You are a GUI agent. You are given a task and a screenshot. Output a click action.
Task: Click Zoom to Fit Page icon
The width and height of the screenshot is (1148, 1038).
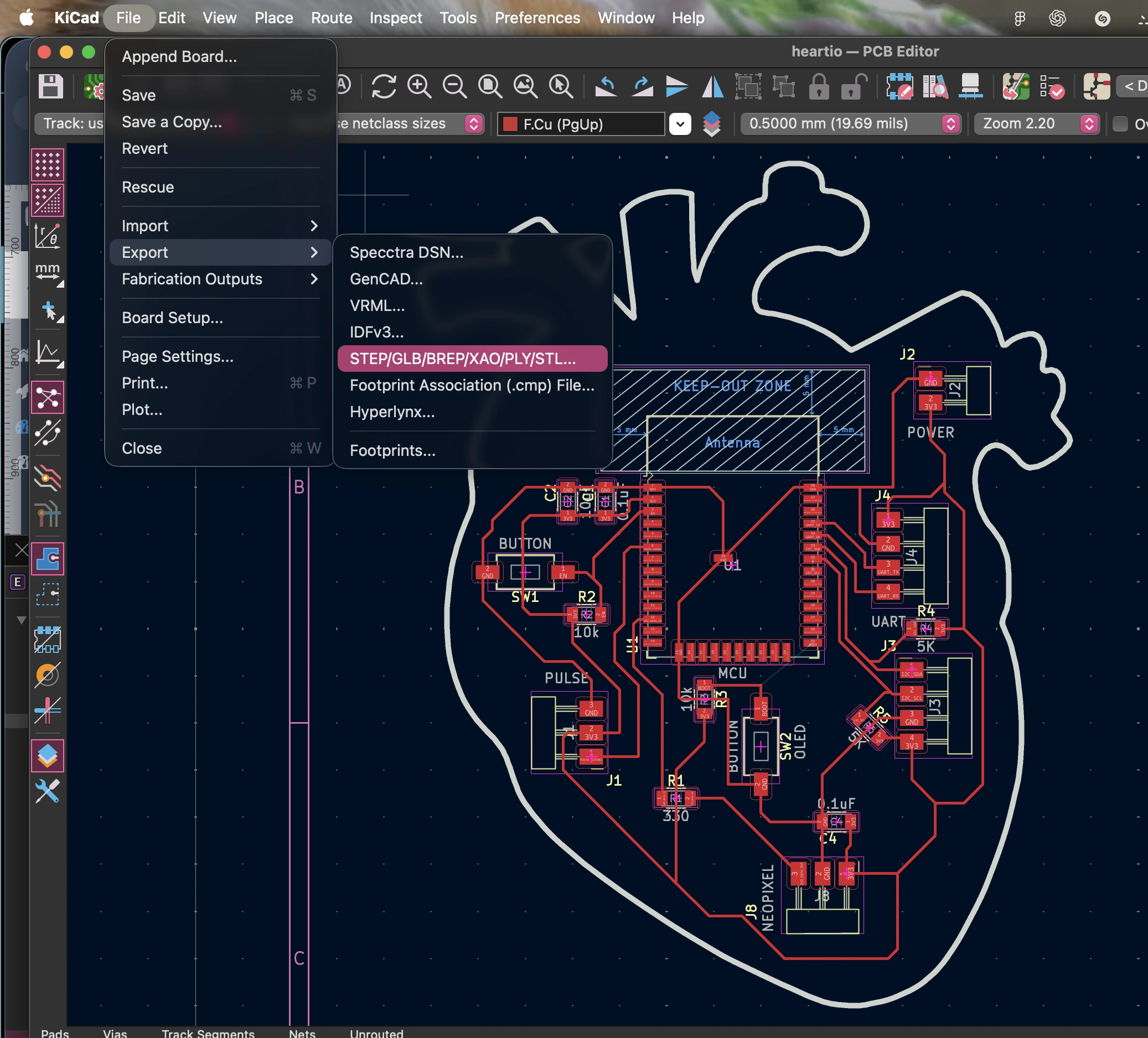click(490, 86)
